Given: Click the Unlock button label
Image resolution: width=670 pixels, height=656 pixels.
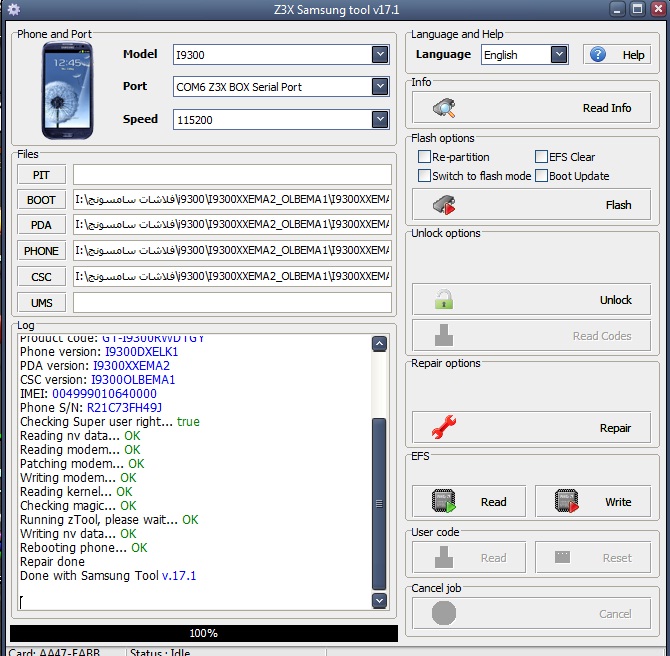Looking at the screenshot, I should pos(616,300).
